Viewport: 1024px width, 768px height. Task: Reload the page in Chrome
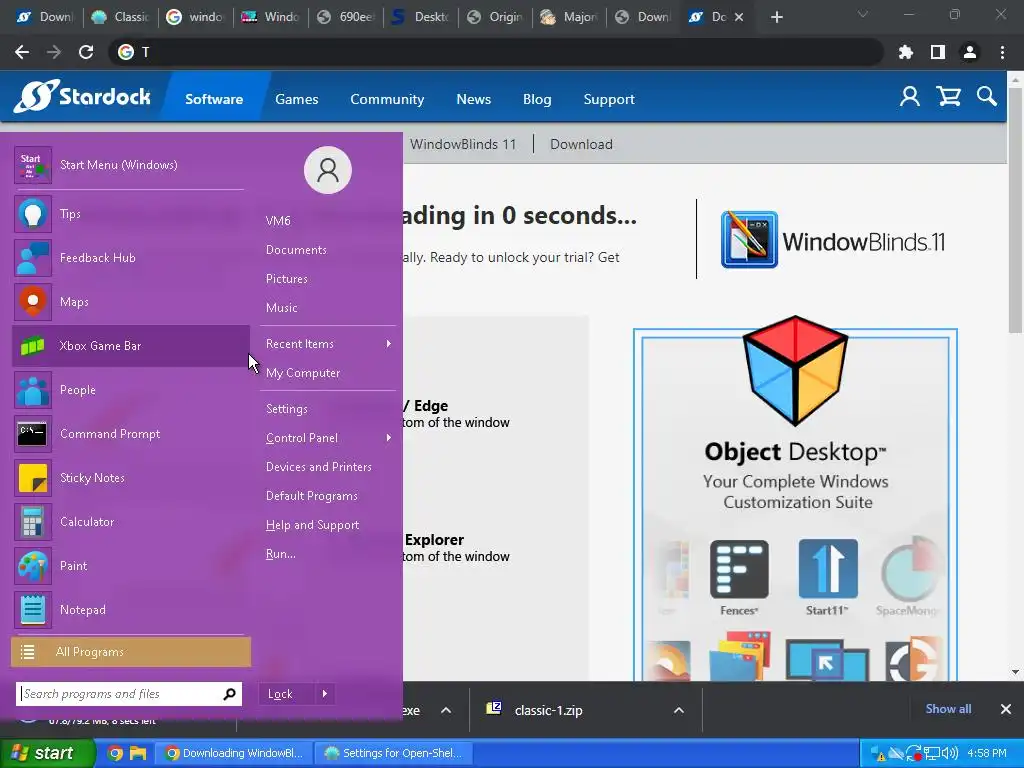point(86,52)
